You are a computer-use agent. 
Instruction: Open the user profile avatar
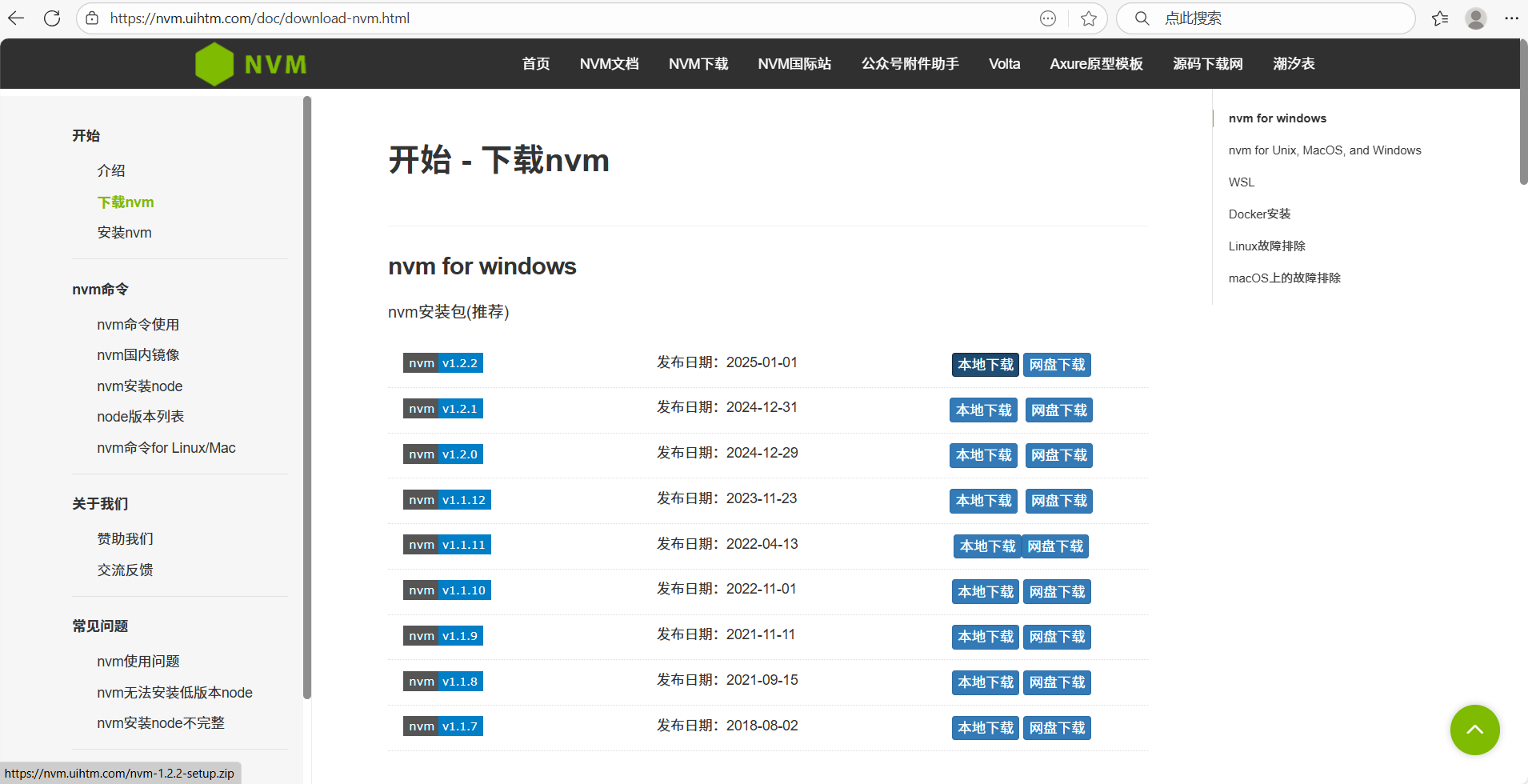[x=1476, y=18]
